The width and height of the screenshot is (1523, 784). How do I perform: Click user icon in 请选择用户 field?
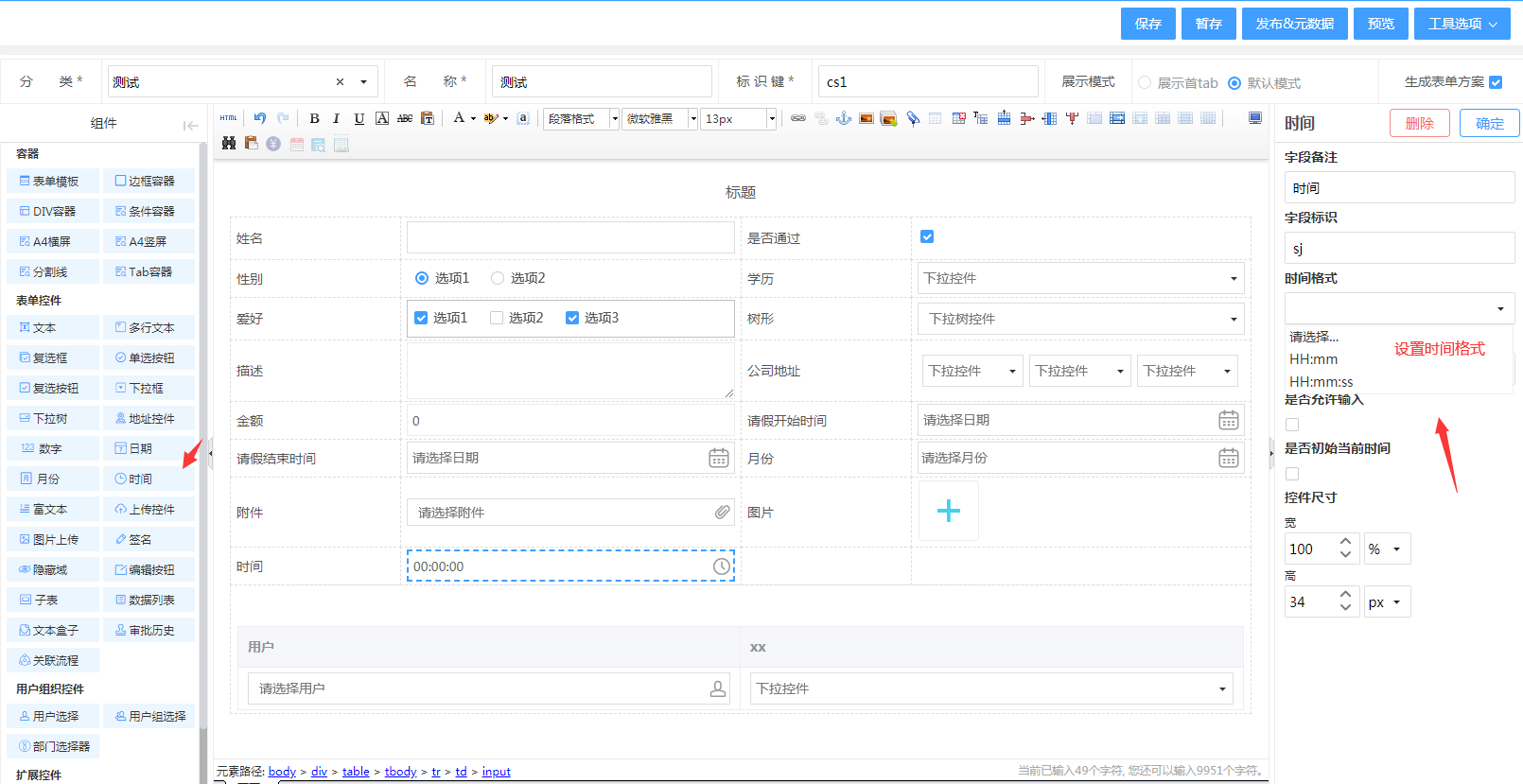pos(719,688)
